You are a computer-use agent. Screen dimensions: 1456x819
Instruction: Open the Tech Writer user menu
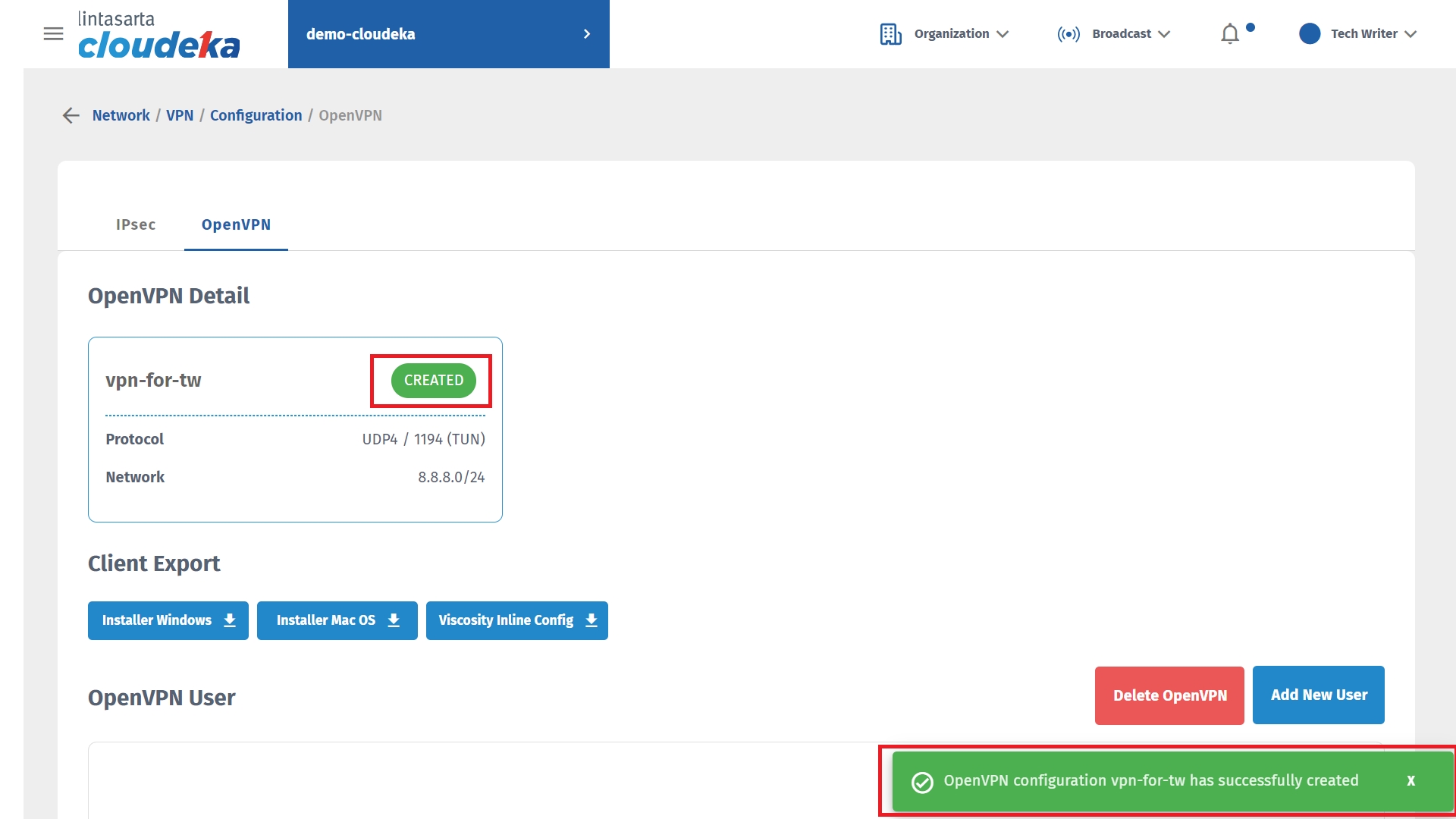pos(1373,34)
